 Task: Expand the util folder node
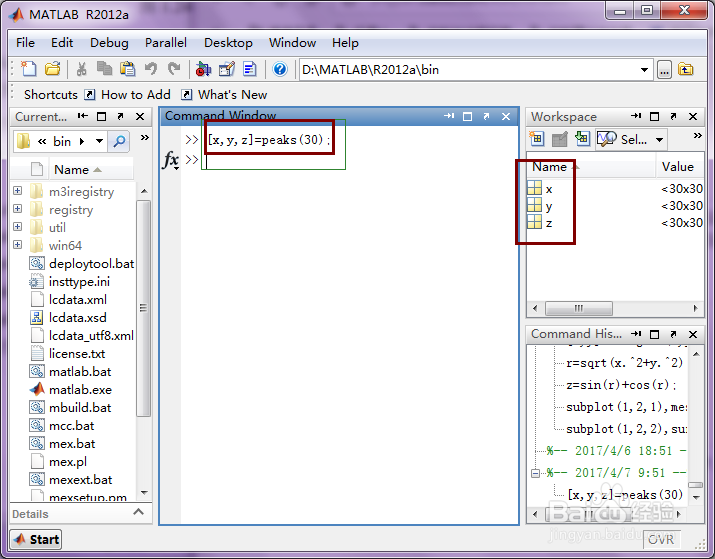pyautogui.click(x=17, y=227)
